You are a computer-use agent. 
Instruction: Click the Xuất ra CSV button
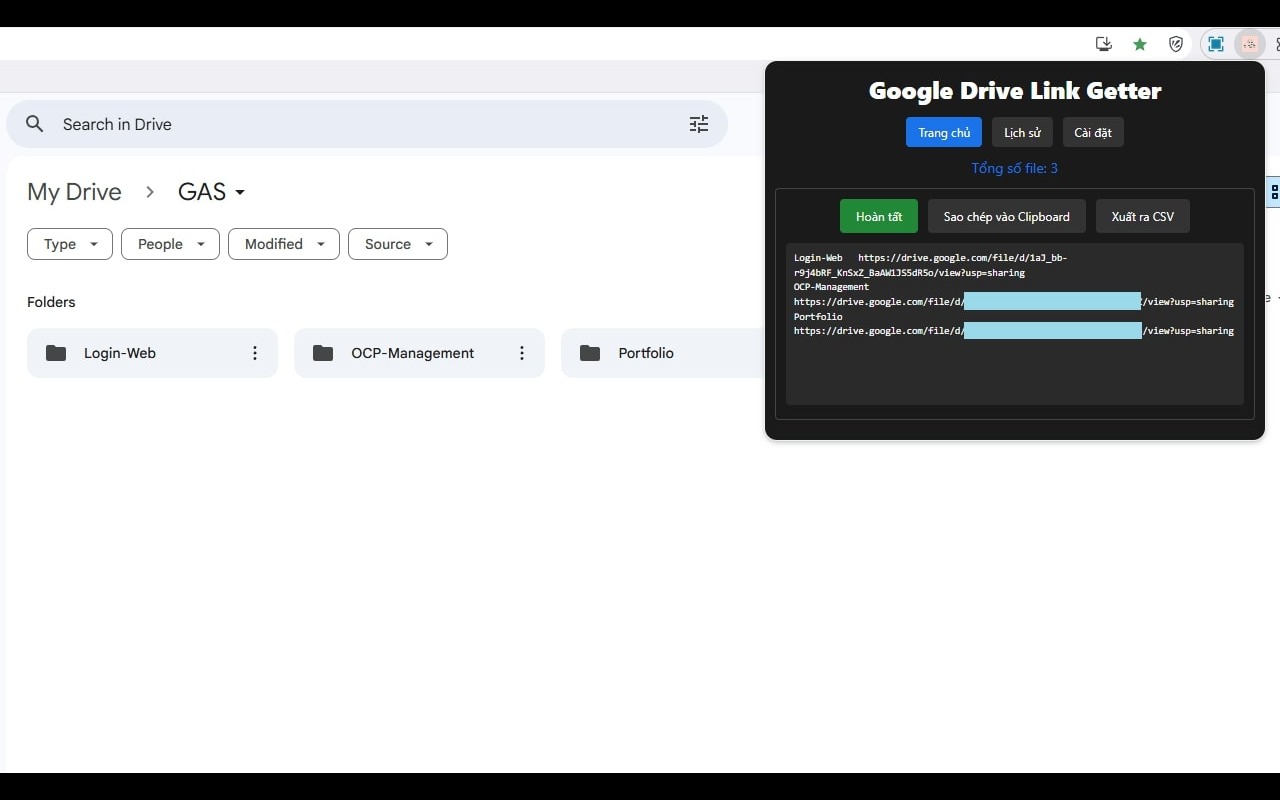coord(1142,216)
